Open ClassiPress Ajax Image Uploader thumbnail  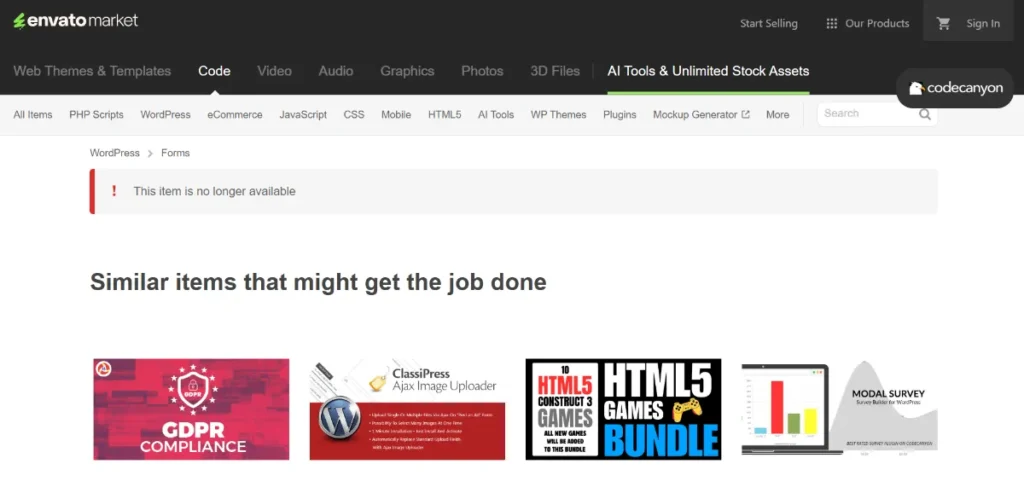[x=408, y=409]
